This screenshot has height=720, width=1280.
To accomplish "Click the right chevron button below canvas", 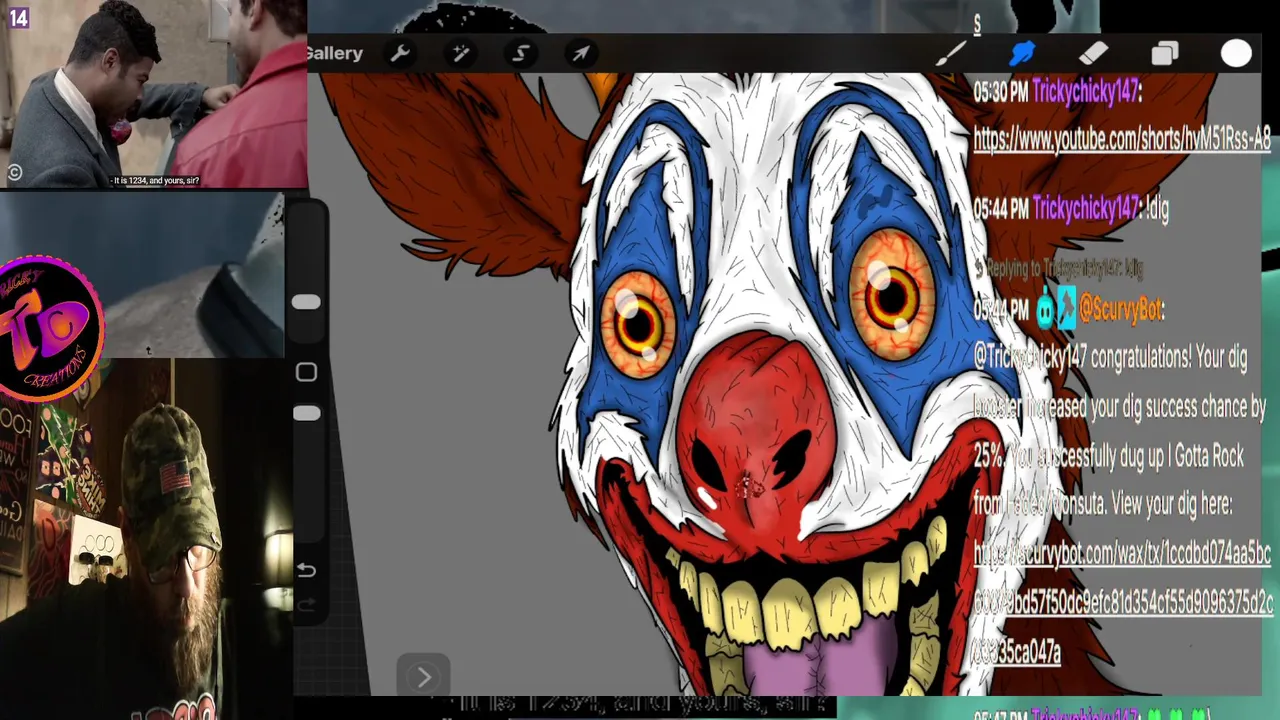I will [x=423, y=677].
